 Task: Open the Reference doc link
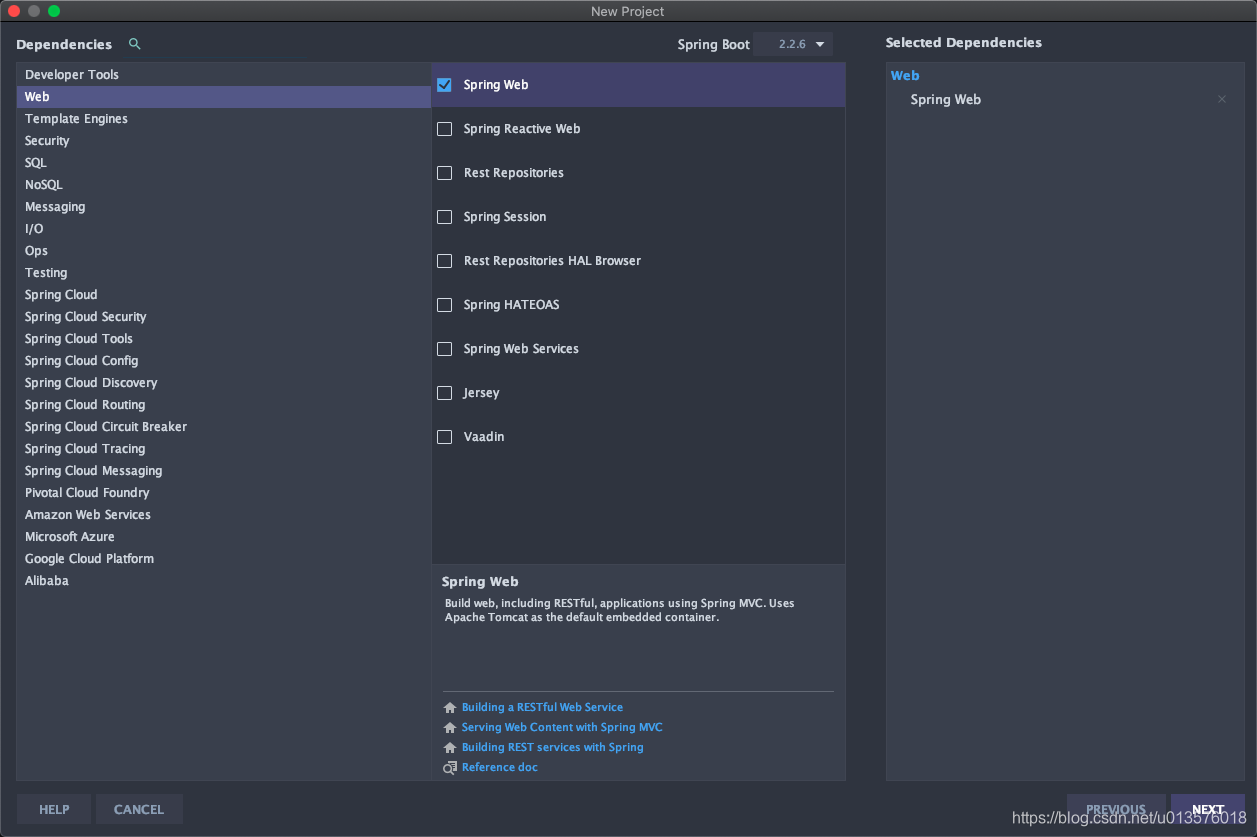[500, 767]
